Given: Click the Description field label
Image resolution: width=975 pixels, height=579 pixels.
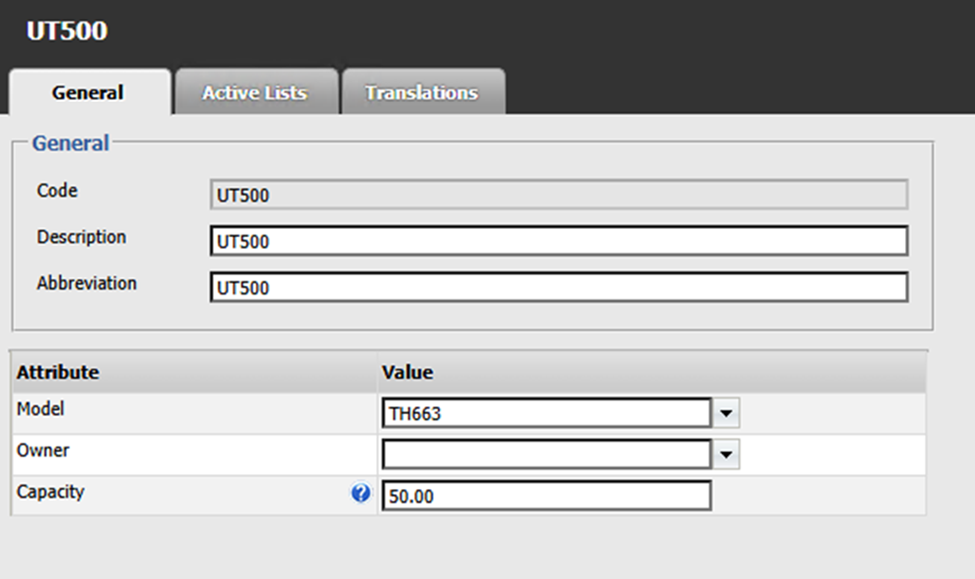Looking at the screenshot, I should coord(81,237).
